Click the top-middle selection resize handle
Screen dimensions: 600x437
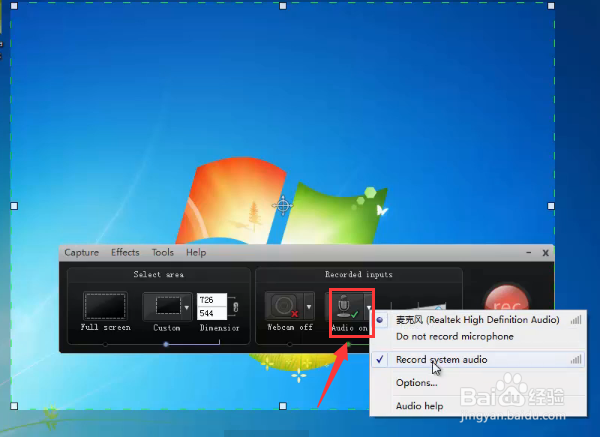pos(283,6)
